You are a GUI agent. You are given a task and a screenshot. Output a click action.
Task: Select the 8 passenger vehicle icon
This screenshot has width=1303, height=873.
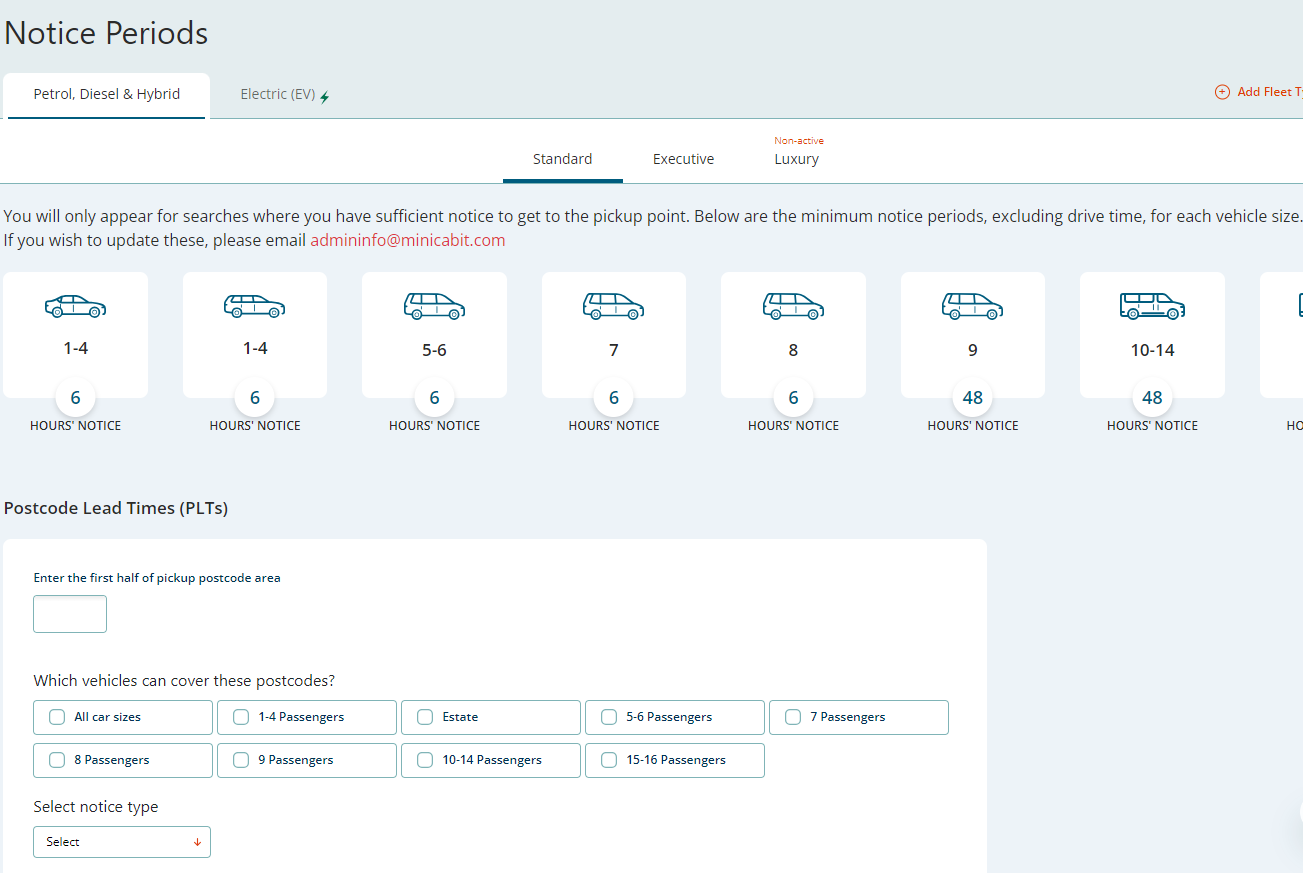tap(793, 306)
